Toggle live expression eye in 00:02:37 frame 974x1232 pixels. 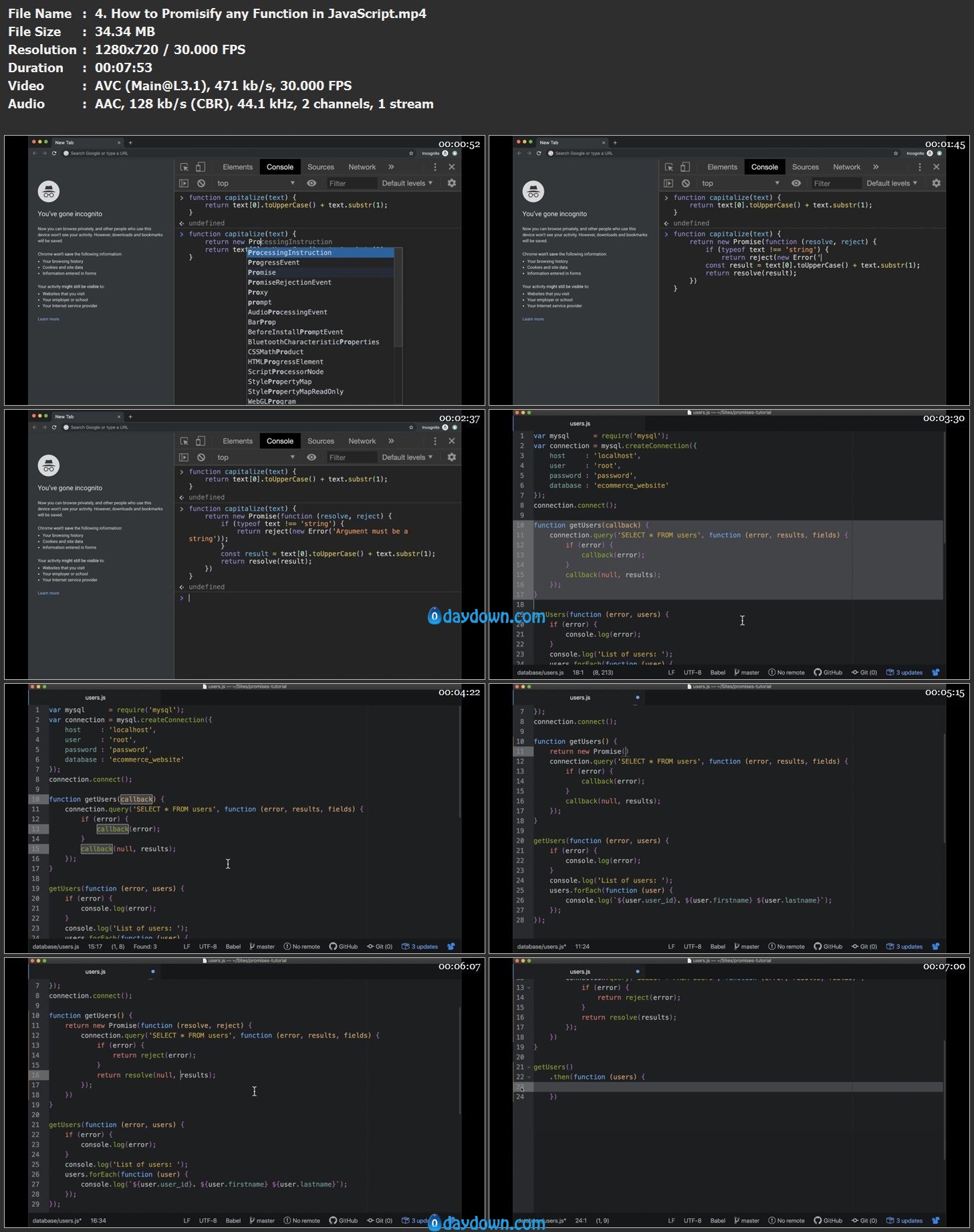[x=312, y=457]
